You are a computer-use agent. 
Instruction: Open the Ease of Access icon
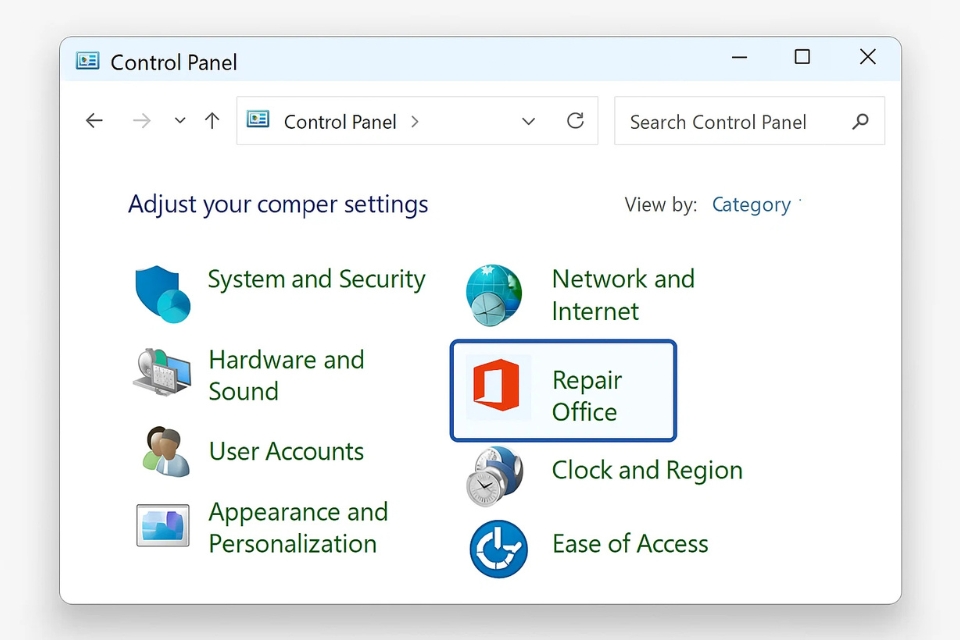[498, 548]
